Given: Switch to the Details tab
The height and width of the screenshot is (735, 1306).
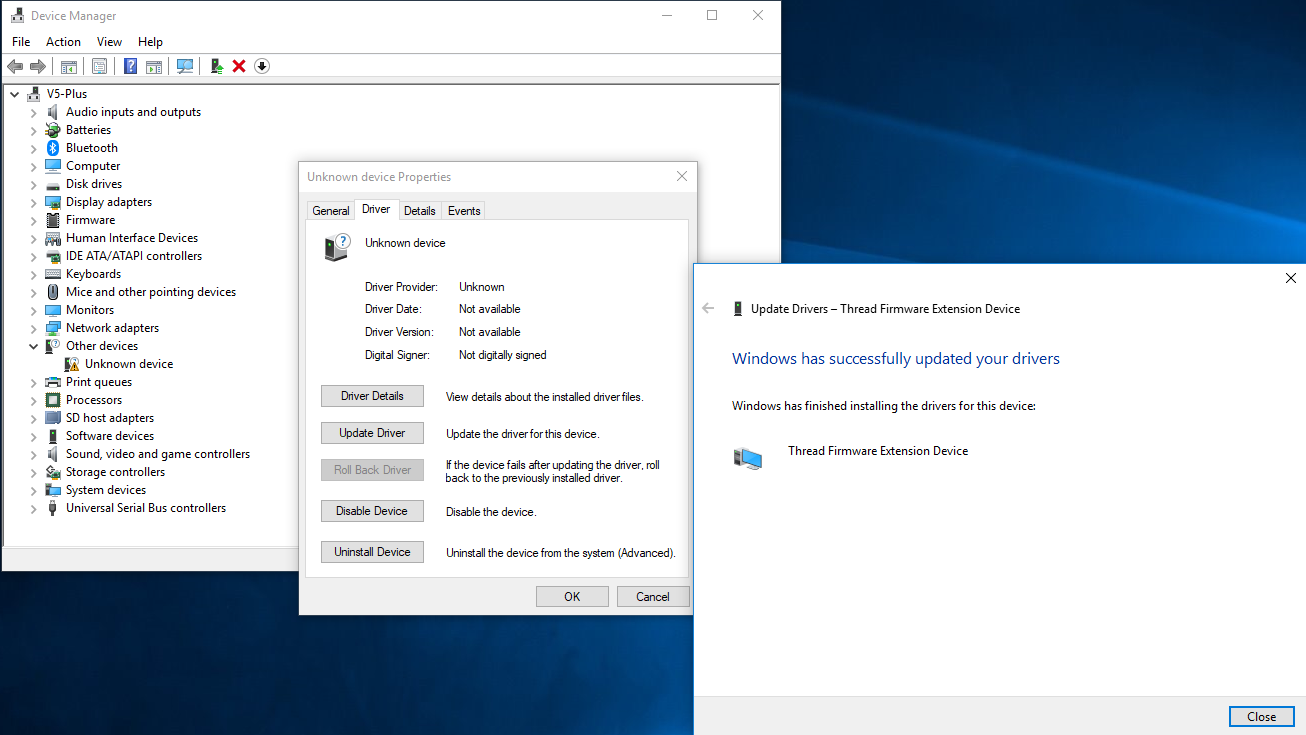Looking at the screenshot, I should [420, 211].
